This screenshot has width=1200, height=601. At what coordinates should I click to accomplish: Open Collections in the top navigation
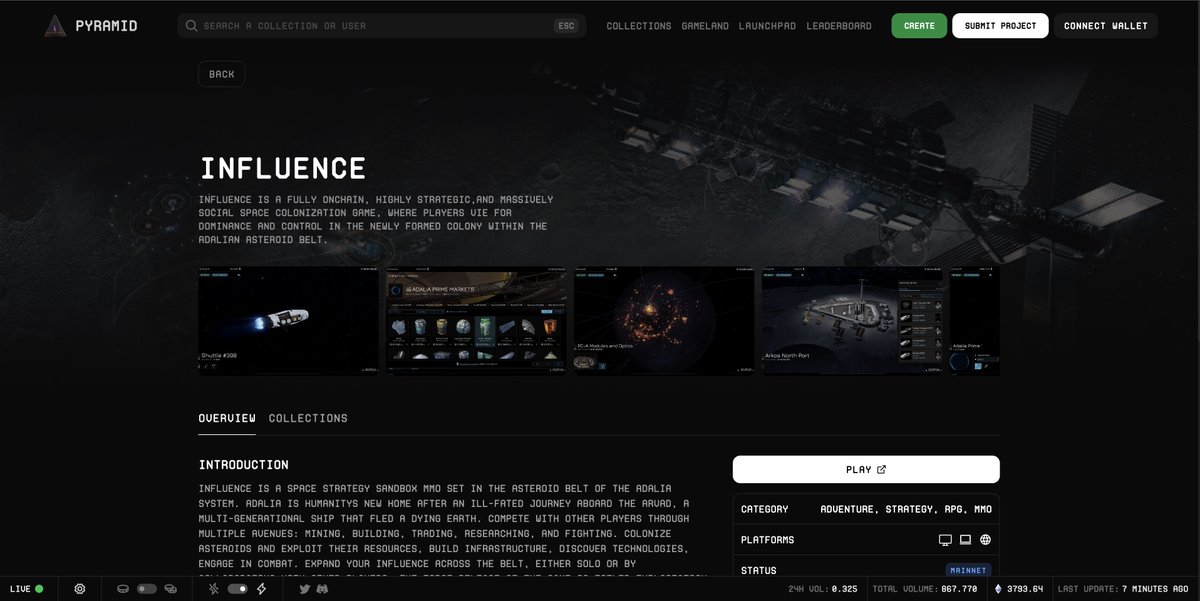click(639, 26)
